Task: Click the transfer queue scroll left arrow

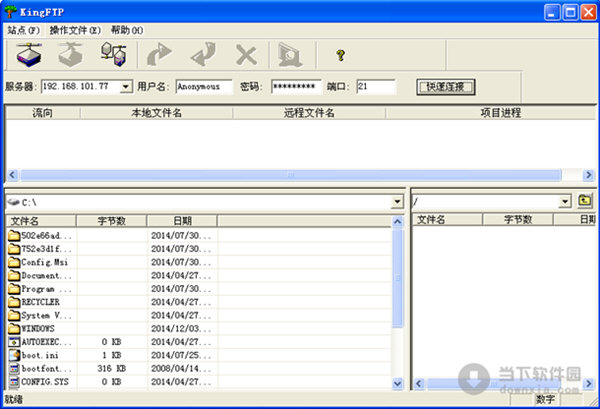Action: point(12,175)
